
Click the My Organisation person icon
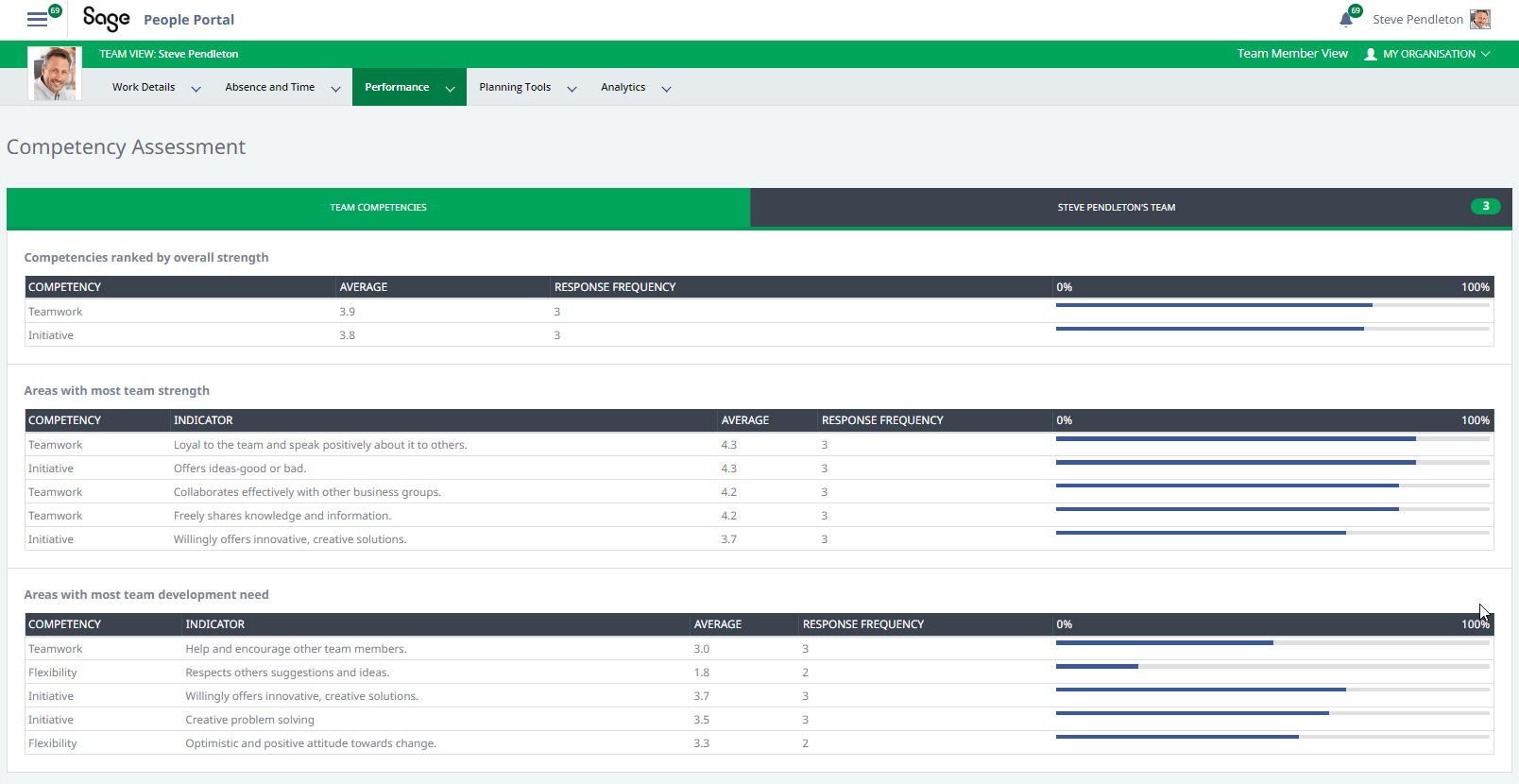[x=1371, y=54]
